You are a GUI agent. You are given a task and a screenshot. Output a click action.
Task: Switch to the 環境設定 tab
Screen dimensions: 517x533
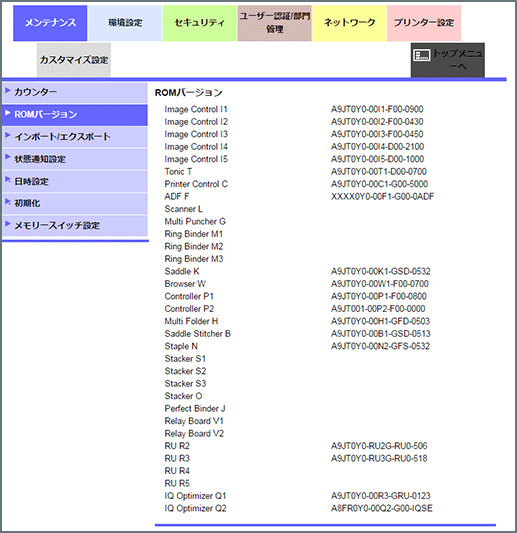point(125,23)
